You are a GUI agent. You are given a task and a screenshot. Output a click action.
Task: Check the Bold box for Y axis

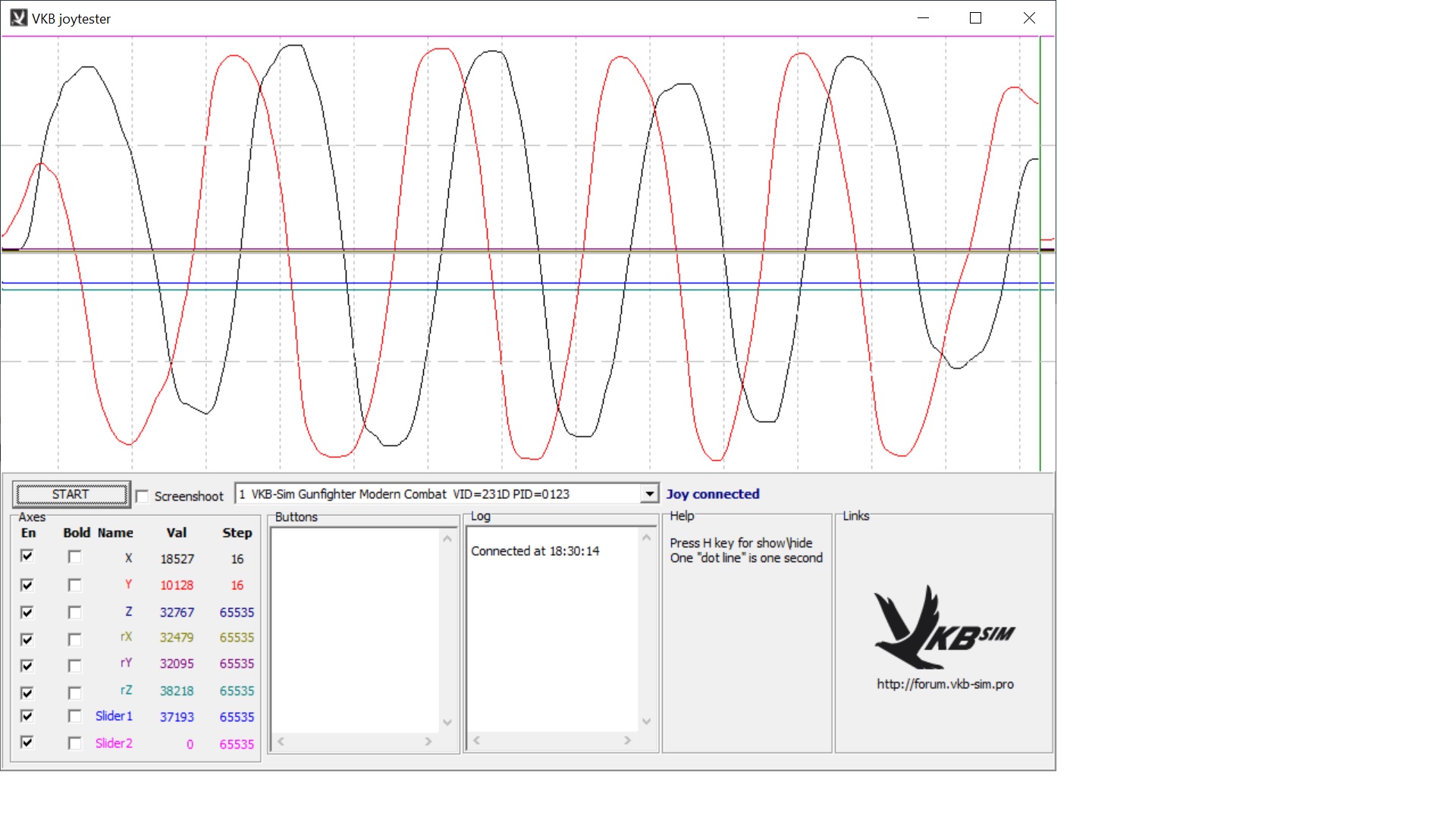click(x=74, y=585)
